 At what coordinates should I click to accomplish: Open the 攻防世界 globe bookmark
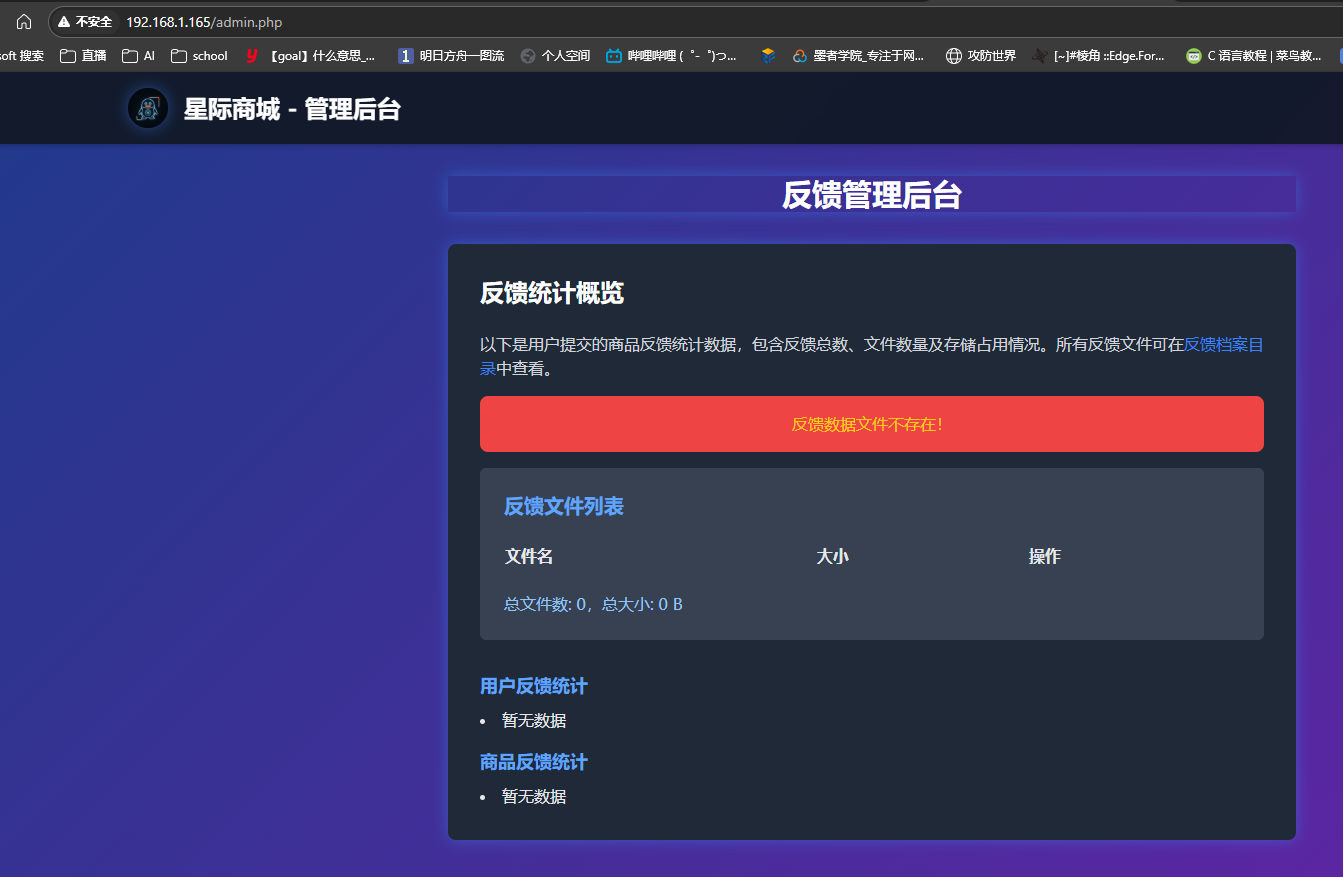[x=988, y=56]
